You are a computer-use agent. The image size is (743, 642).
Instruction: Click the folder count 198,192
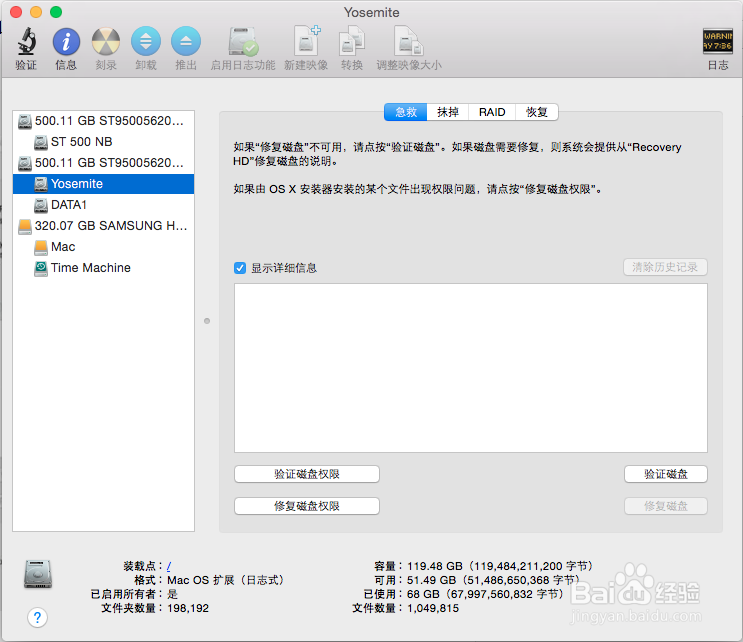pos(188,608)
